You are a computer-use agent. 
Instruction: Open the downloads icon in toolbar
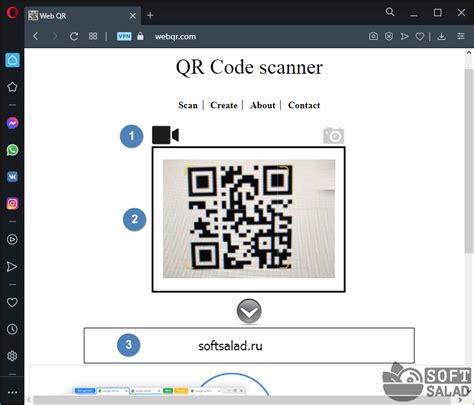pyautogui.click(x=441, y=36)
